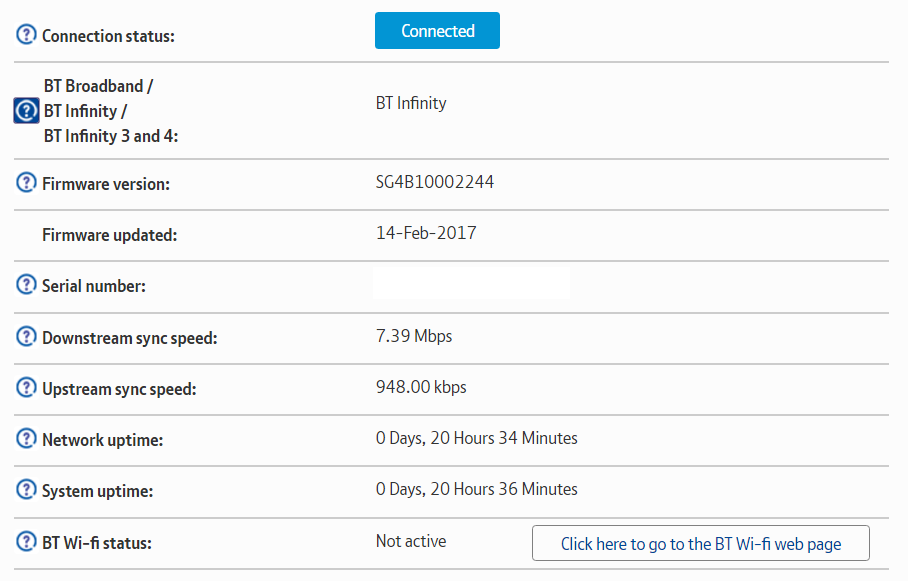Click the BT Infinity 3 and 4 label
This screenshot has height=581, width=908.
coord(111,136)
